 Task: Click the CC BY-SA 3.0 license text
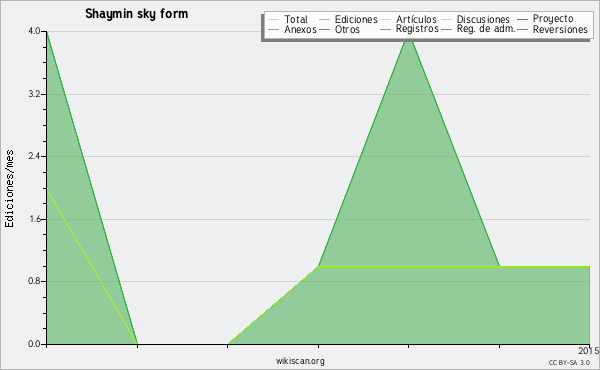[569, 363]
